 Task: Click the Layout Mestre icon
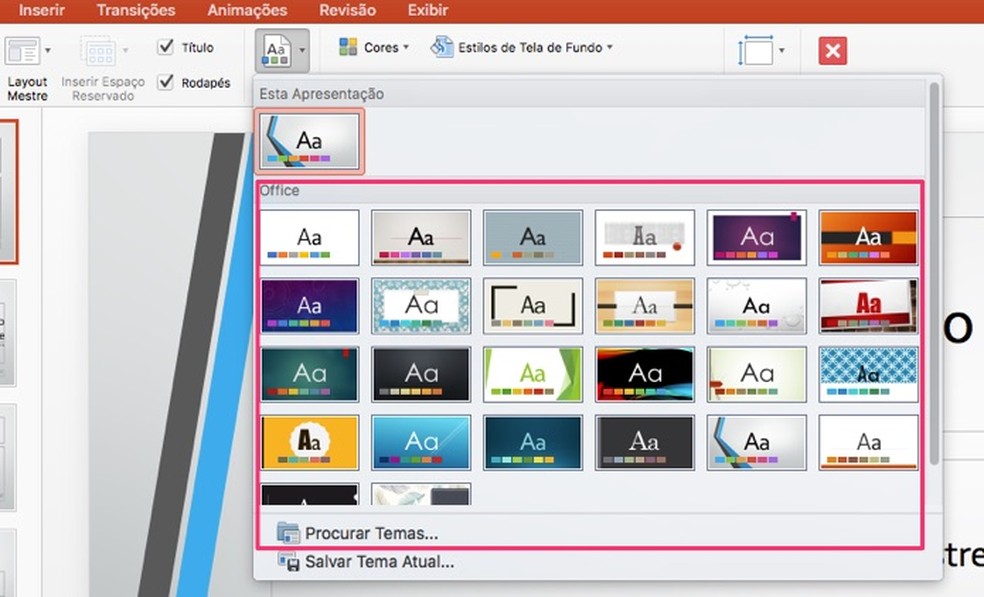pos(23,51)
